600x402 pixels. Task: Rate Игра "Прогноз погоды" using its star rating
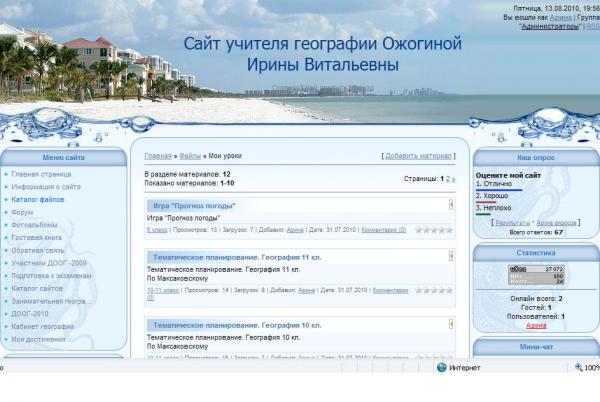[x=434, y=230]
